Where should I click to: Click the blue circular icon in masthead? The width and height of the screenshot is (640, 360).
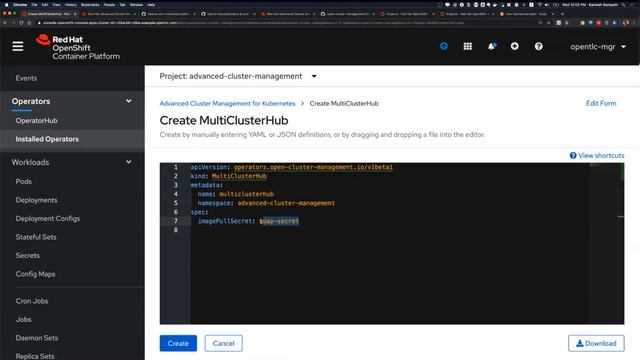444,47
